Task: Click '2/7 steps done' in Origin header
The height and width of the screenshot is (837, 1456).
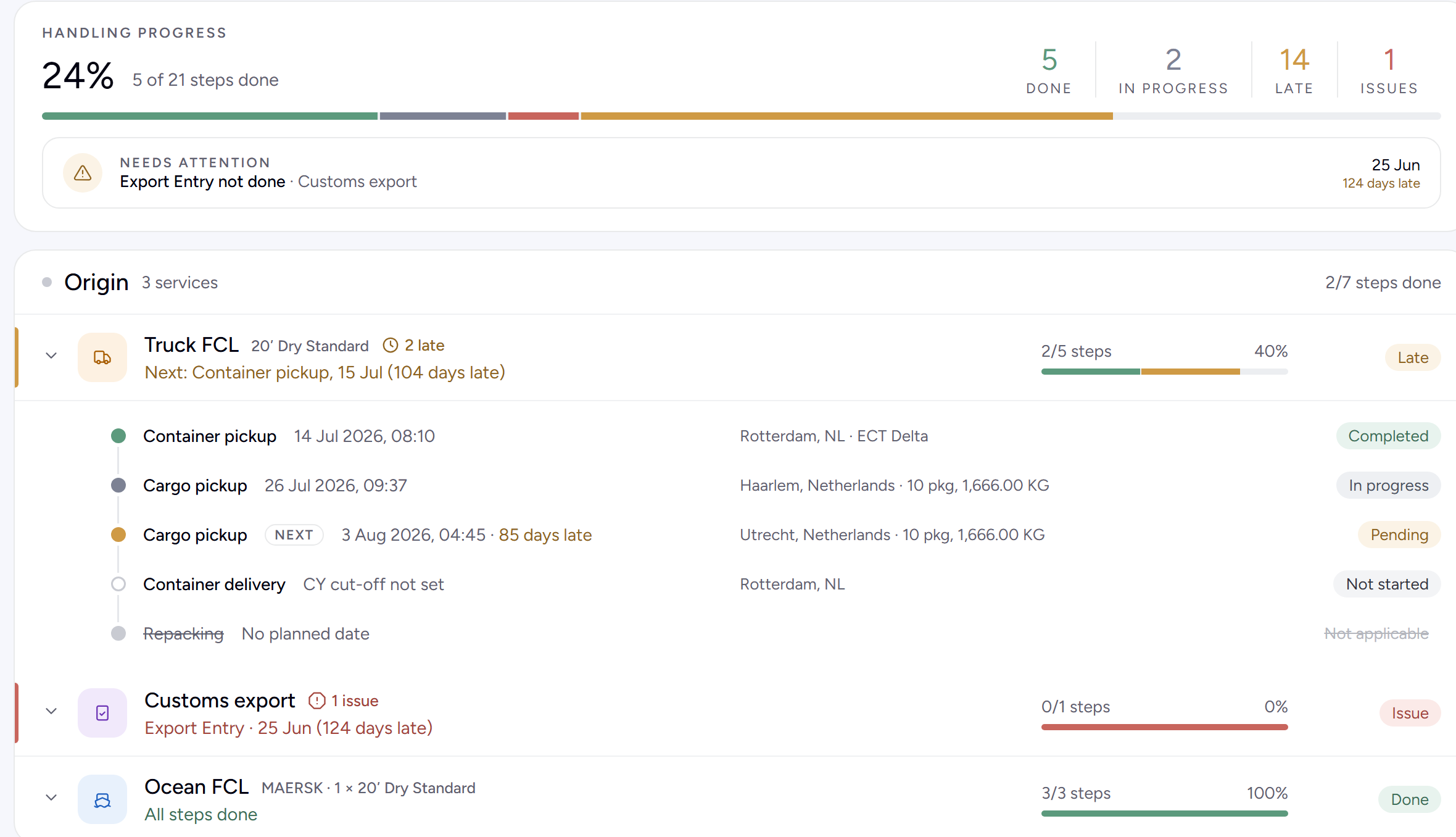Action: pyautogui.click(x=1383, y=282)
